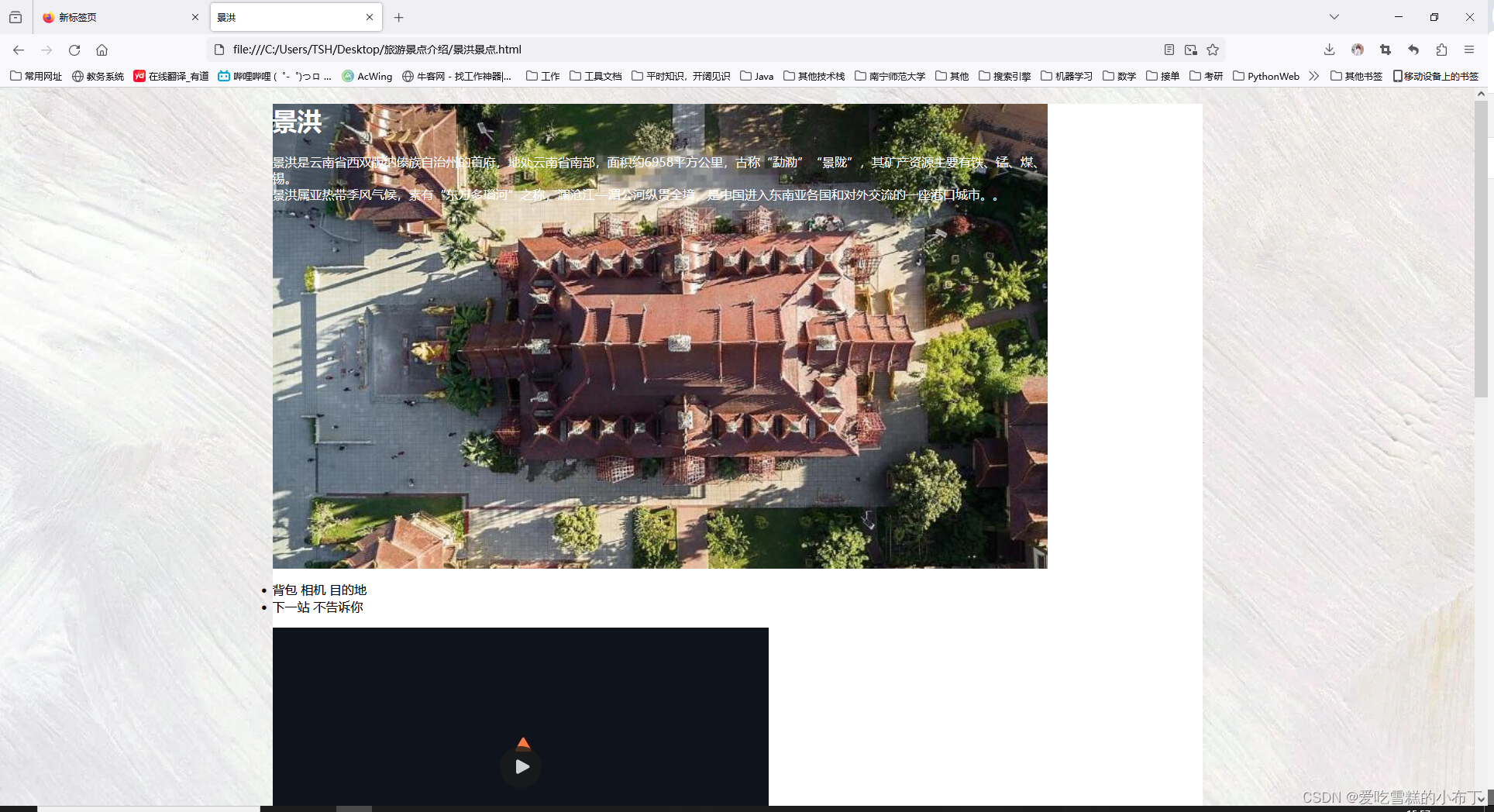Show more bookmarks chevron
The width and height of the screenshot is (1494, 812).
1313,76
